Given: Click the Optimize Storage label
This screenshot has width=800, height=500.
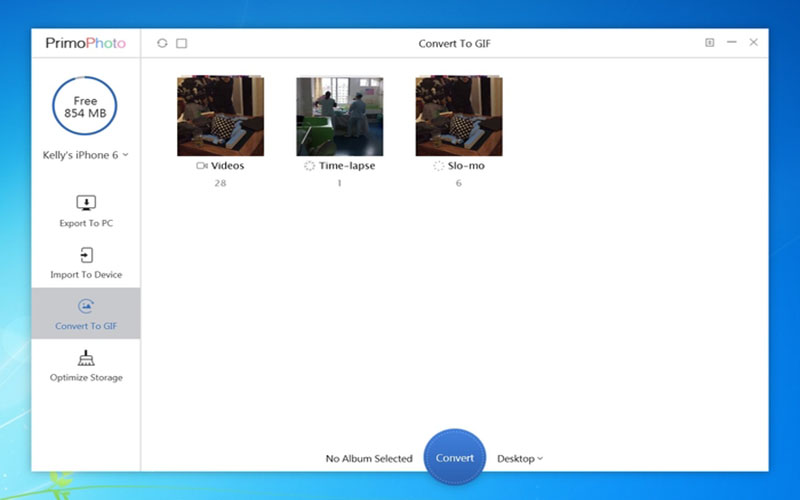Looking at the screenshot, I should 86,378.
